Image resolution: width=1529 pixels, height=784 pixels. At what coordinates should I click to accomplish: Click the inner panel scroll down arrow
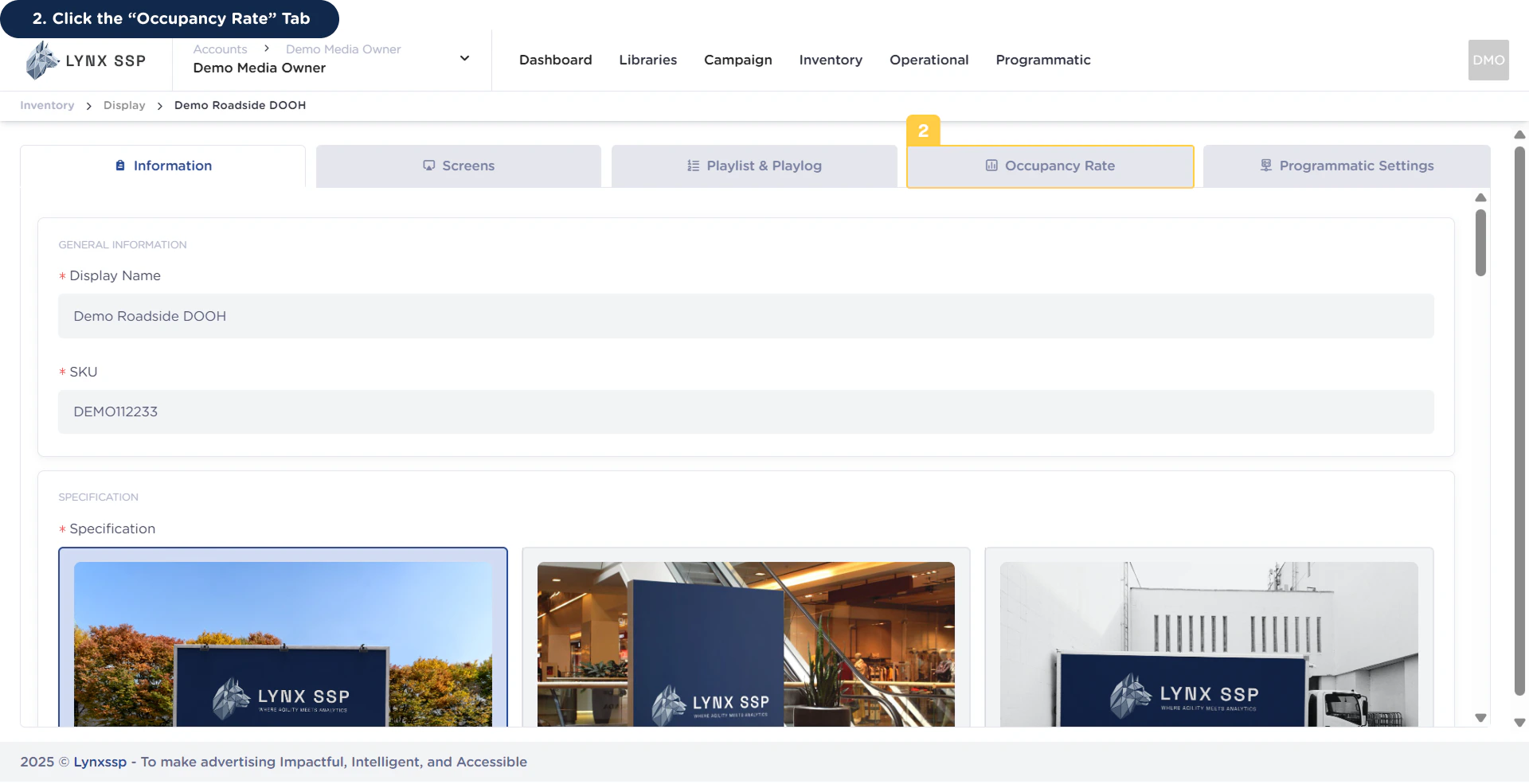(1480, 718)
